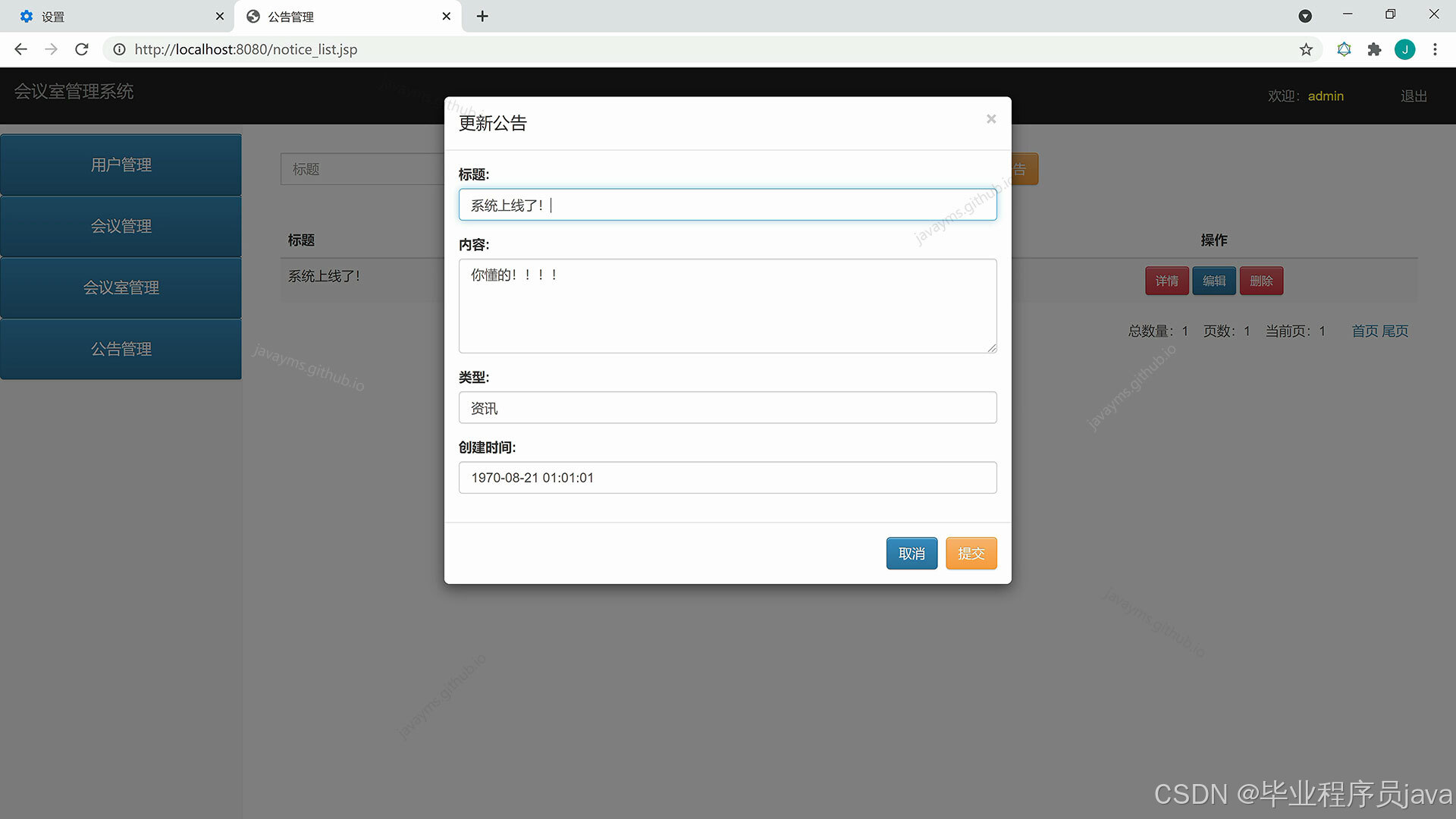Viewport: 1456px width, 819px height.
Task: Click the 类型: label in the dialog
Action: pos(474,377)
